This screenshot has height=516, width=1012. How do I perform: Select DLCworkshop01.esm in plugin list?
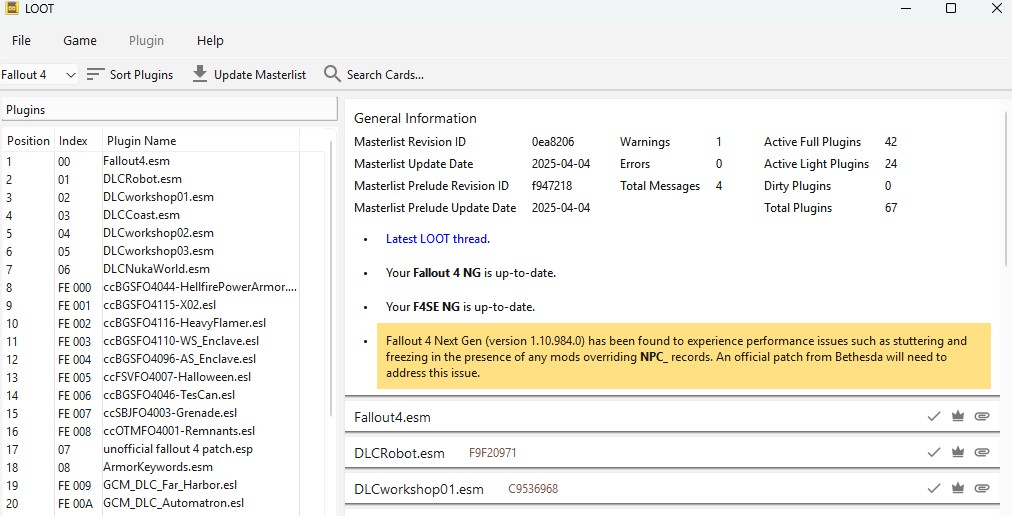(x=151, y=197)
